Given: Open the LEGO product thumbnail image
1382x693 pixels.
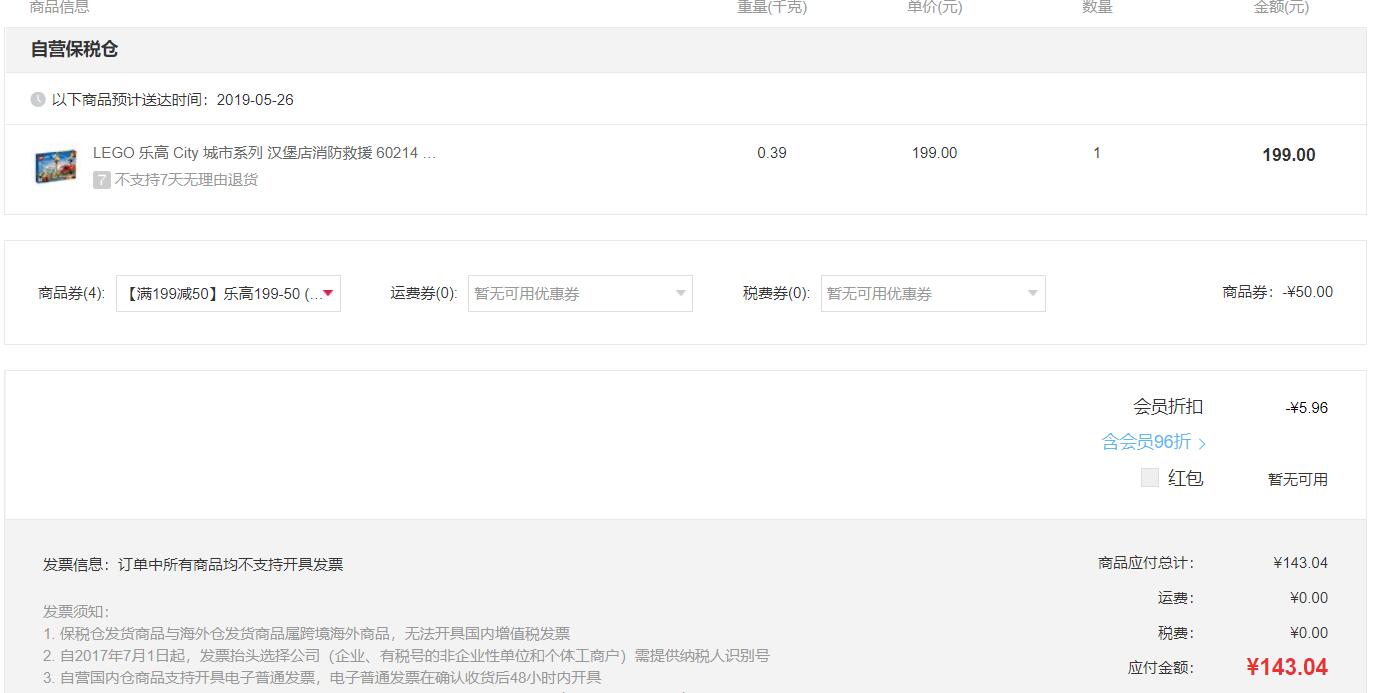Looking at the screenshot, I should tap(56, 166).
